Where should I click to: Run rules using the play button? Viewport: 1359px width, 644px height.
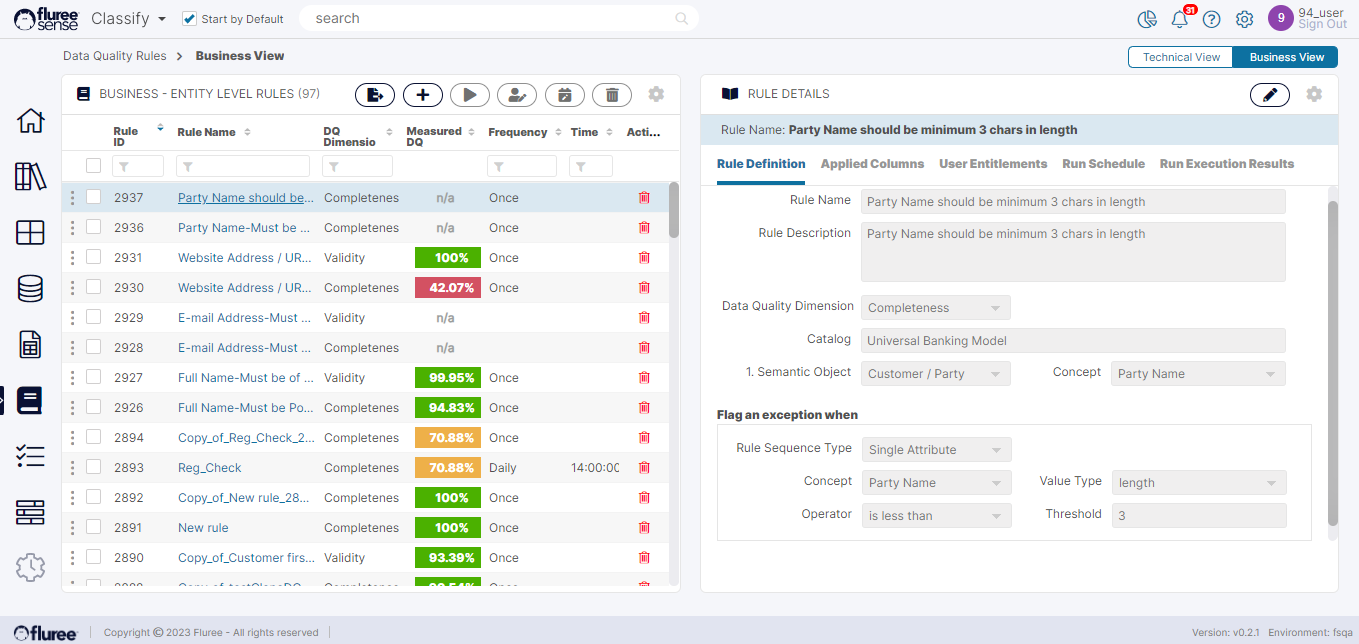point(470,95)
